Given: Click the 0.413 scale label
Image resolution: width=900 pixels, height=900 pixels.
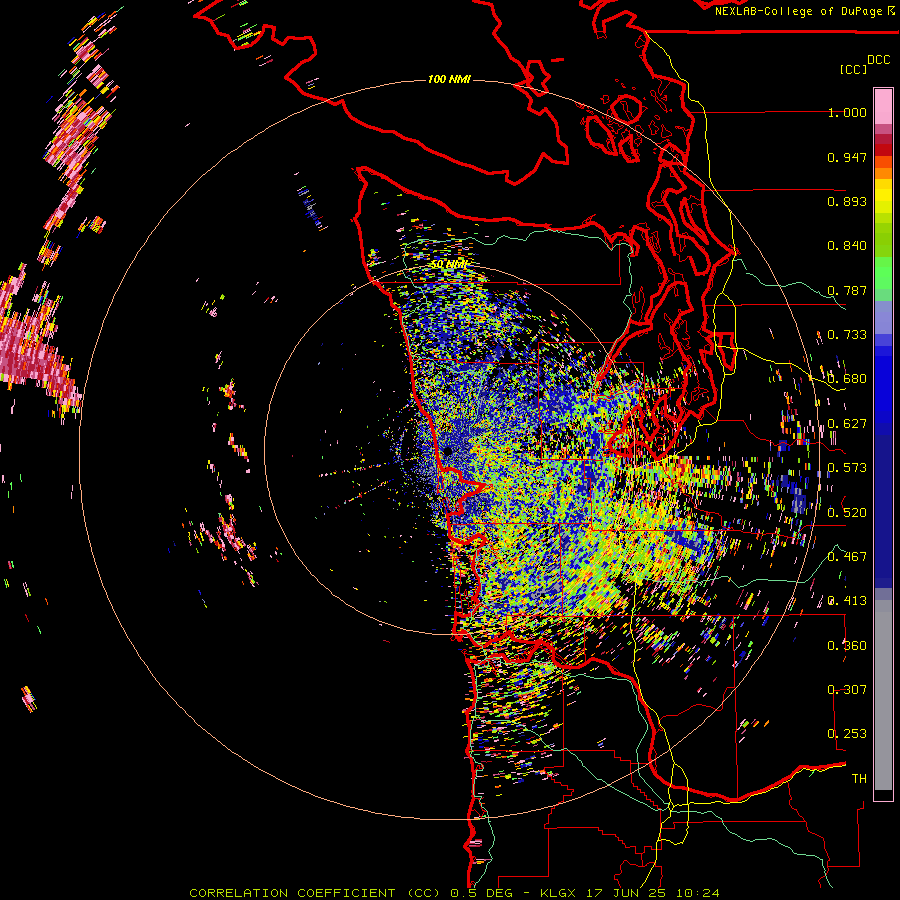Looking at the screenshot, I should click(847, 601).
